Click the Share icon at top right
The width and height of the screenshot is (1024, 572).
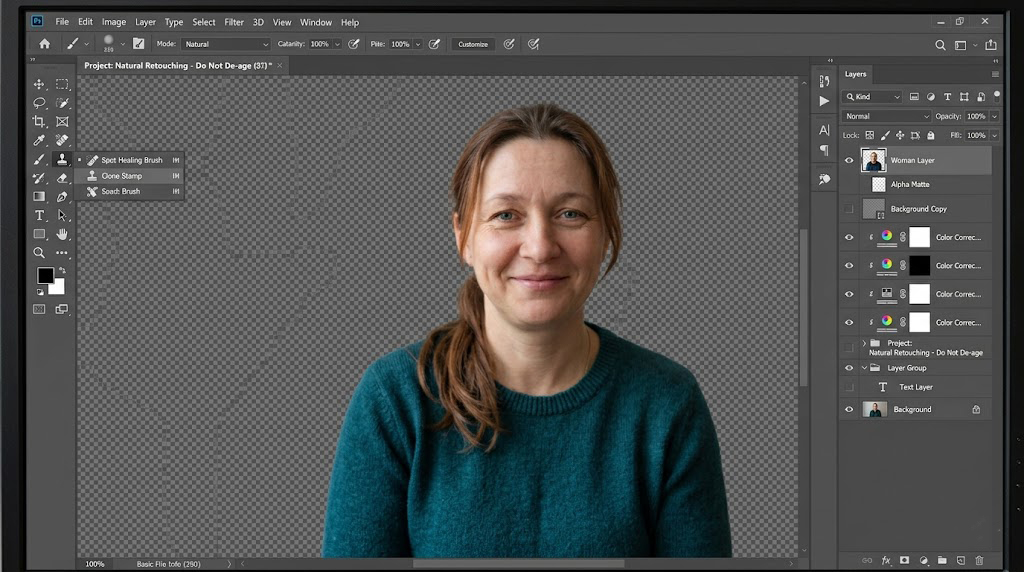click(991, 44)
